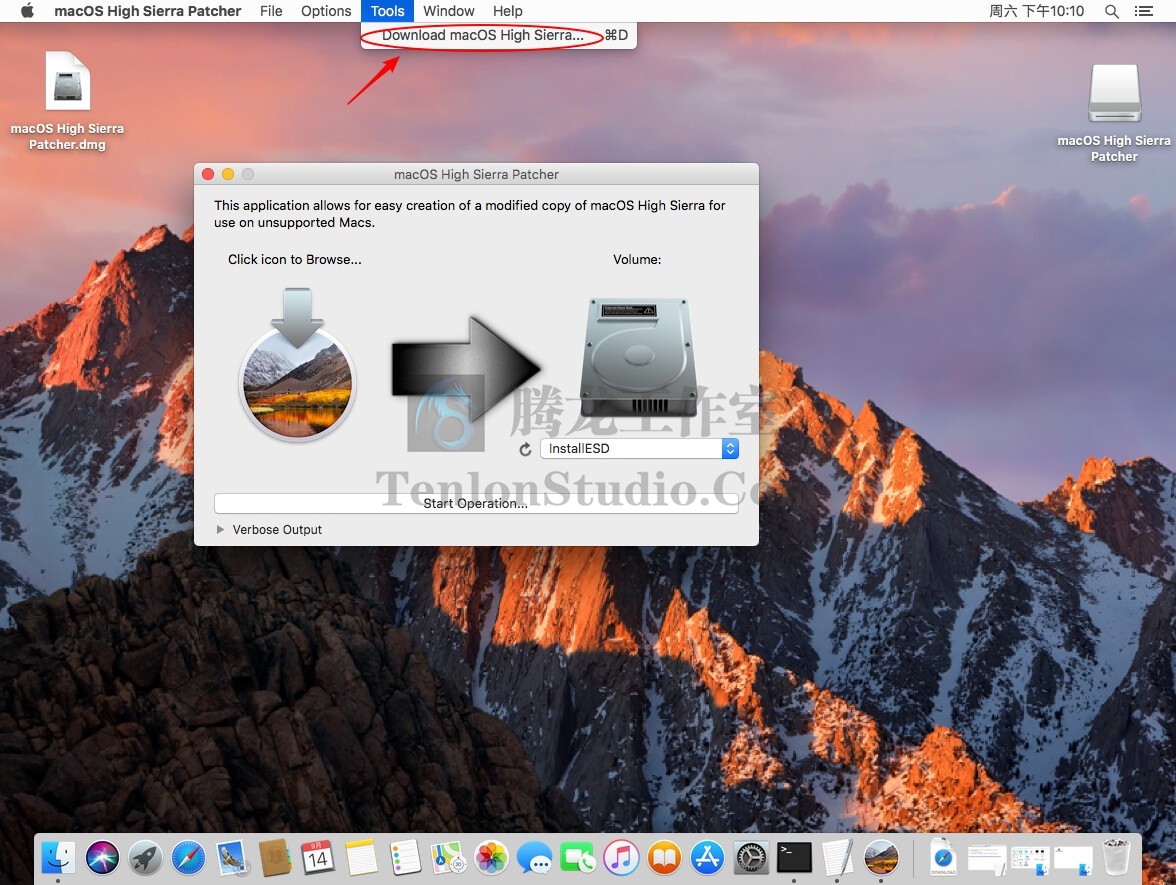The image size is (1176, 885).
Task: Open Spotlight search magnifier in menu bar
Action: click(x=1112, y=11)
